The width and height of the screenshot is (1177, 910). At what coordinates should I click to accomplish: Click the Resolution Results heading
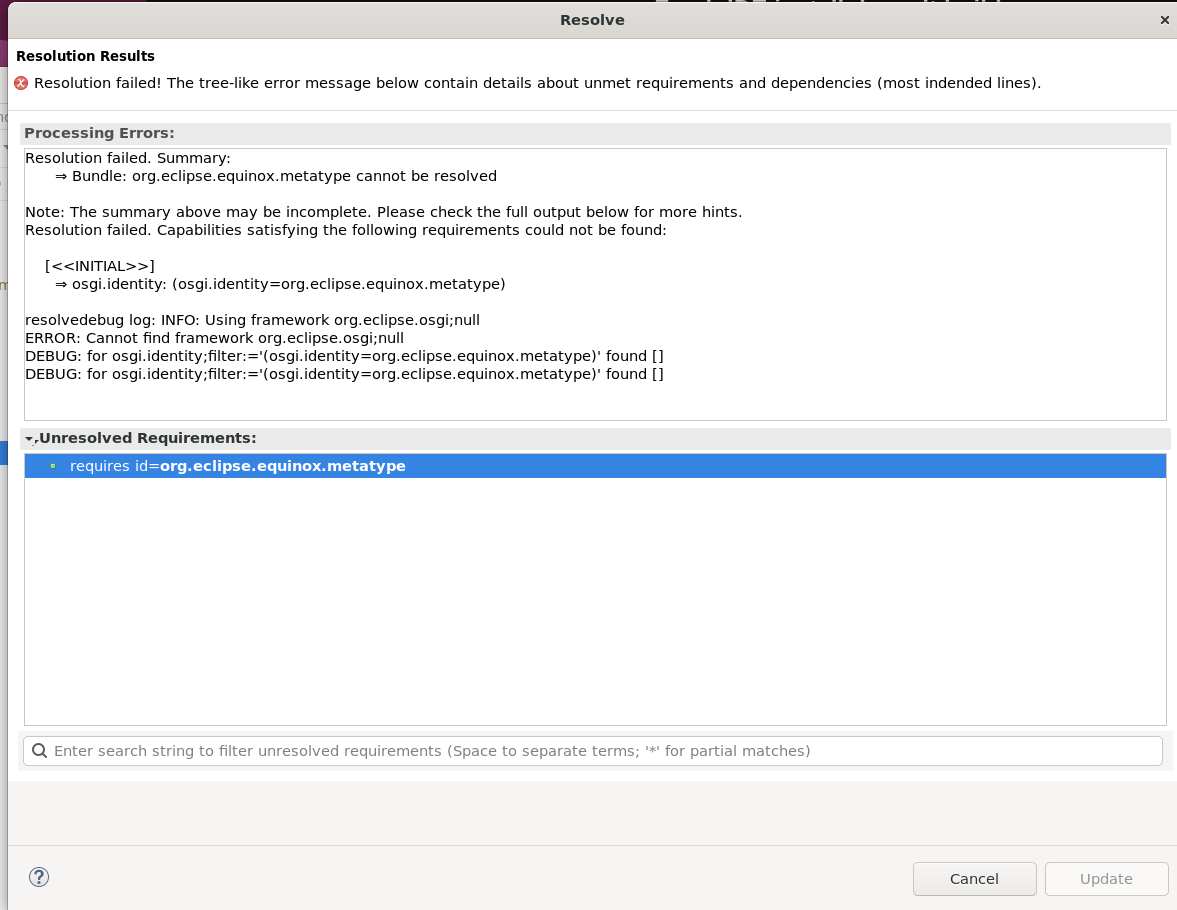pos(85,56)
